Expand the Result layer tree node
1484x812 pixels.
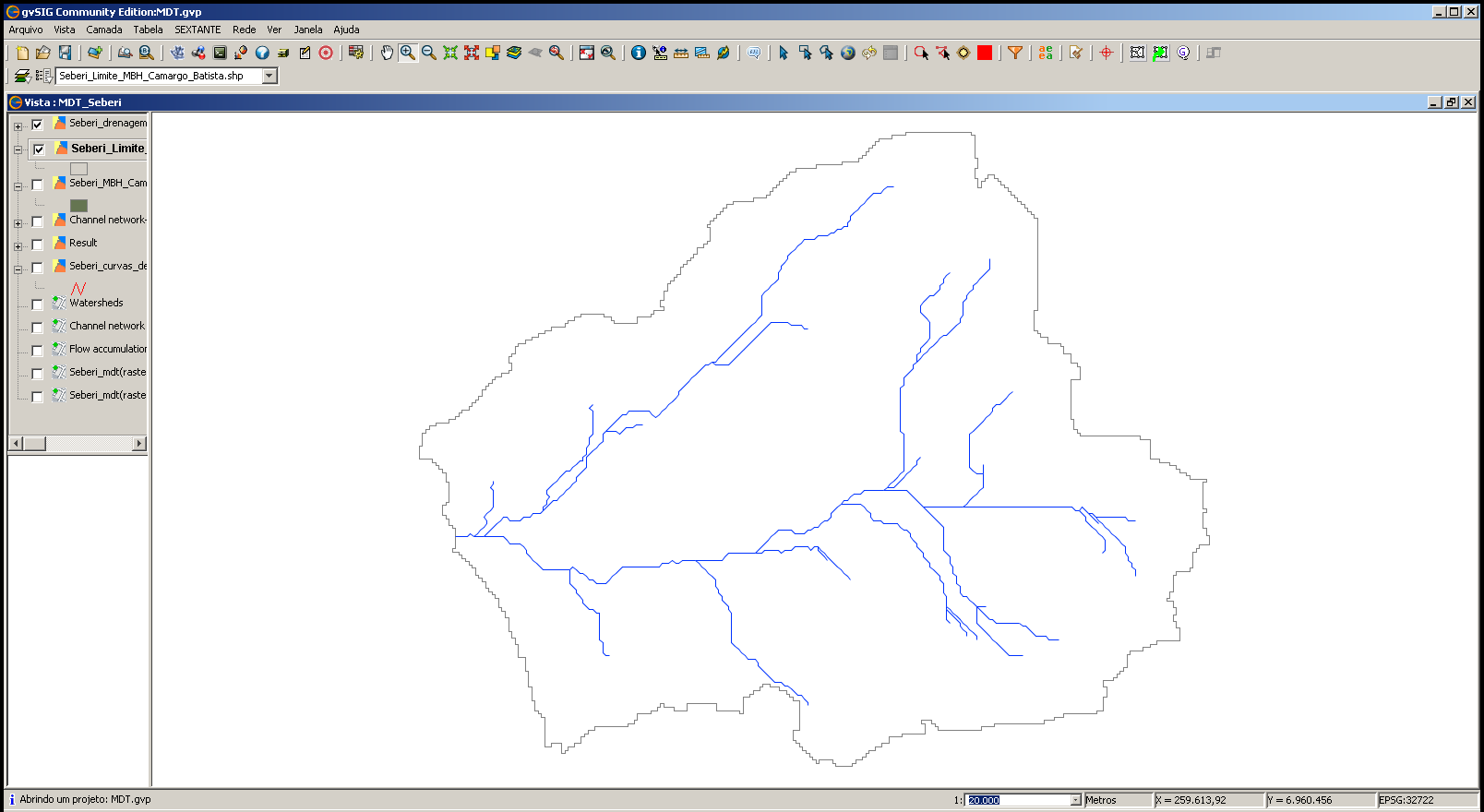click(x=18, y=246)
